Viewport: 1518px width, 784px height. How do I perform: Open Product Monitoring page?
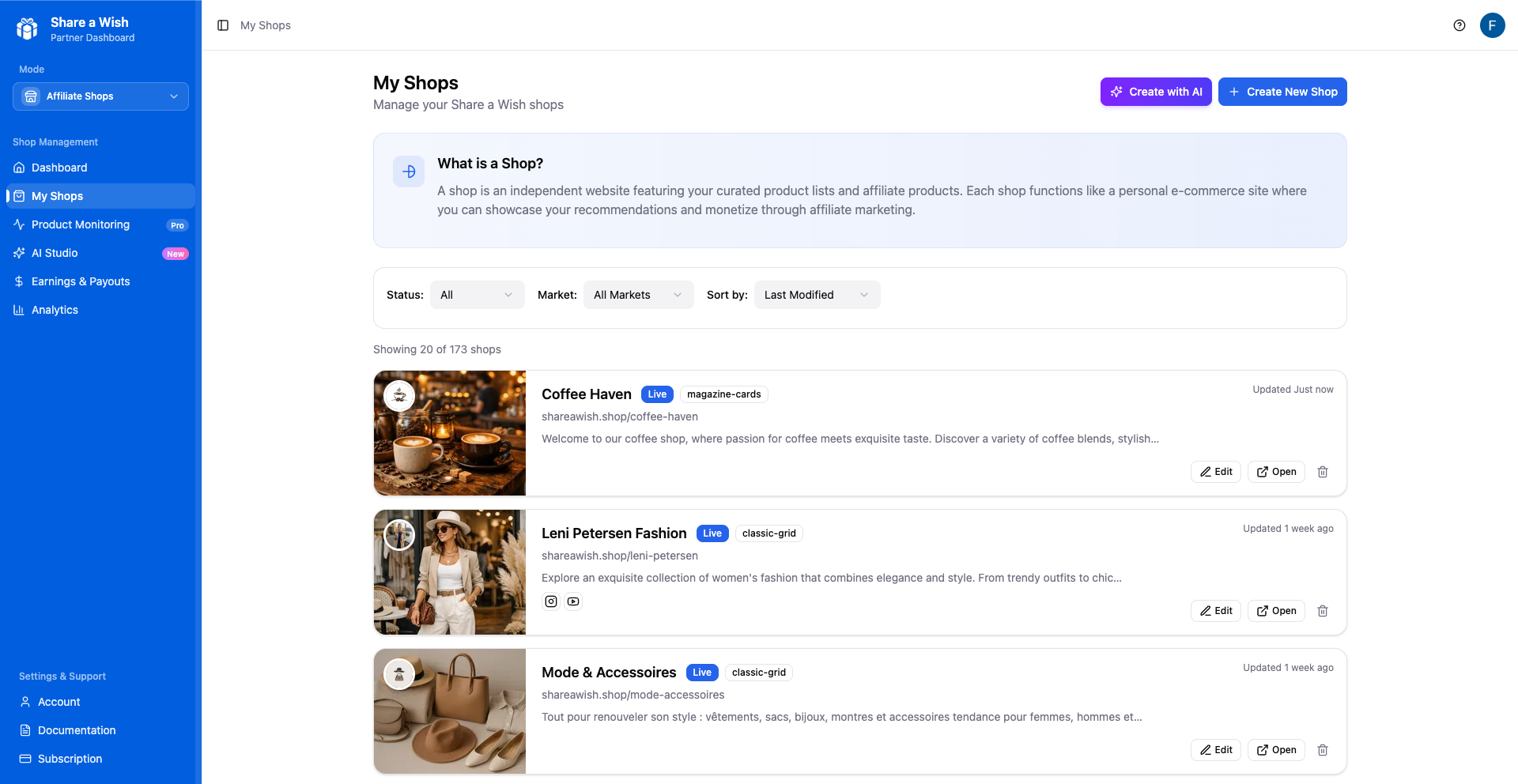100,224
